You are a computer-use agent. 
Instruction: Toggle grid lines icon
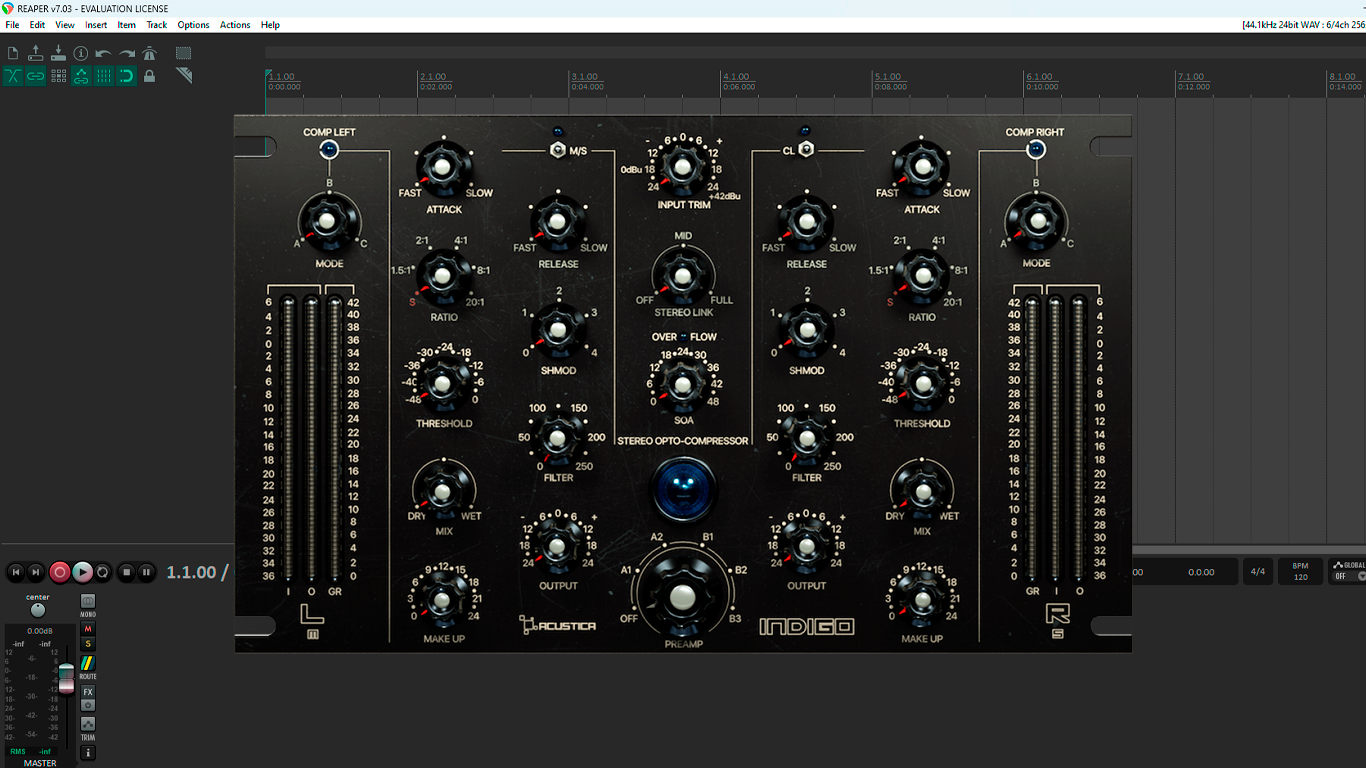point(104,76)
